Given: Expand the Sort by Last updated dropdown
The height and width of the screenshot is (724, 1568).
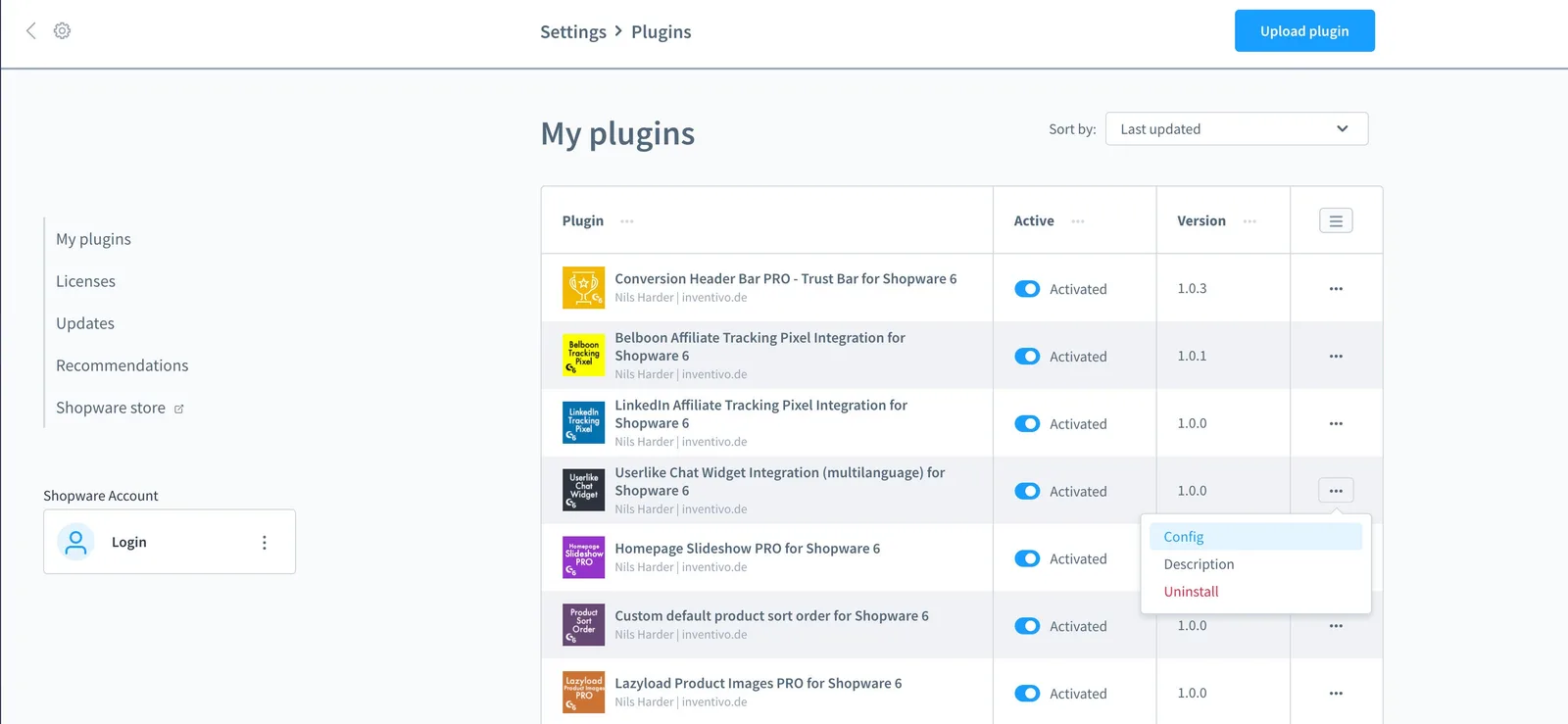Looking at the screenshot, I should click(x=1237, y=129).
